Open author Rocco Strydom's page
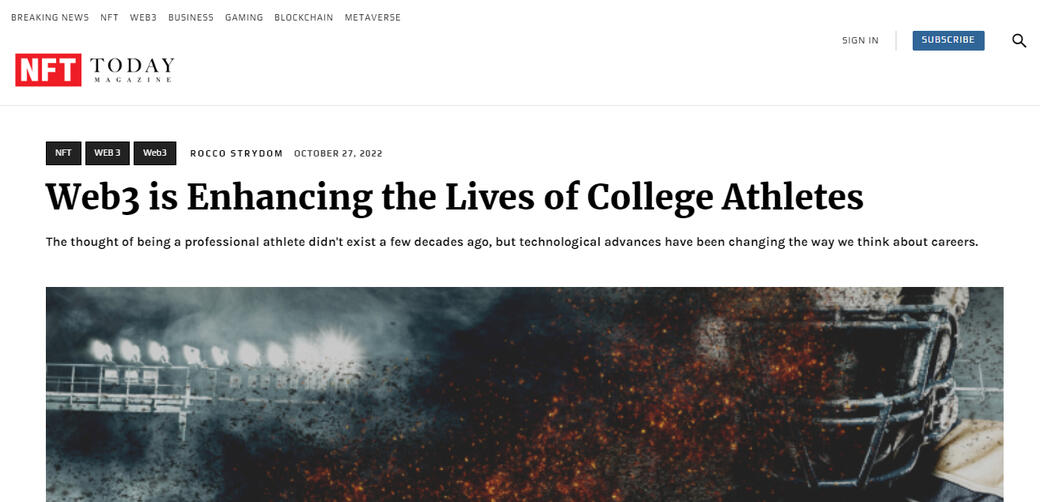 (236, 154)
